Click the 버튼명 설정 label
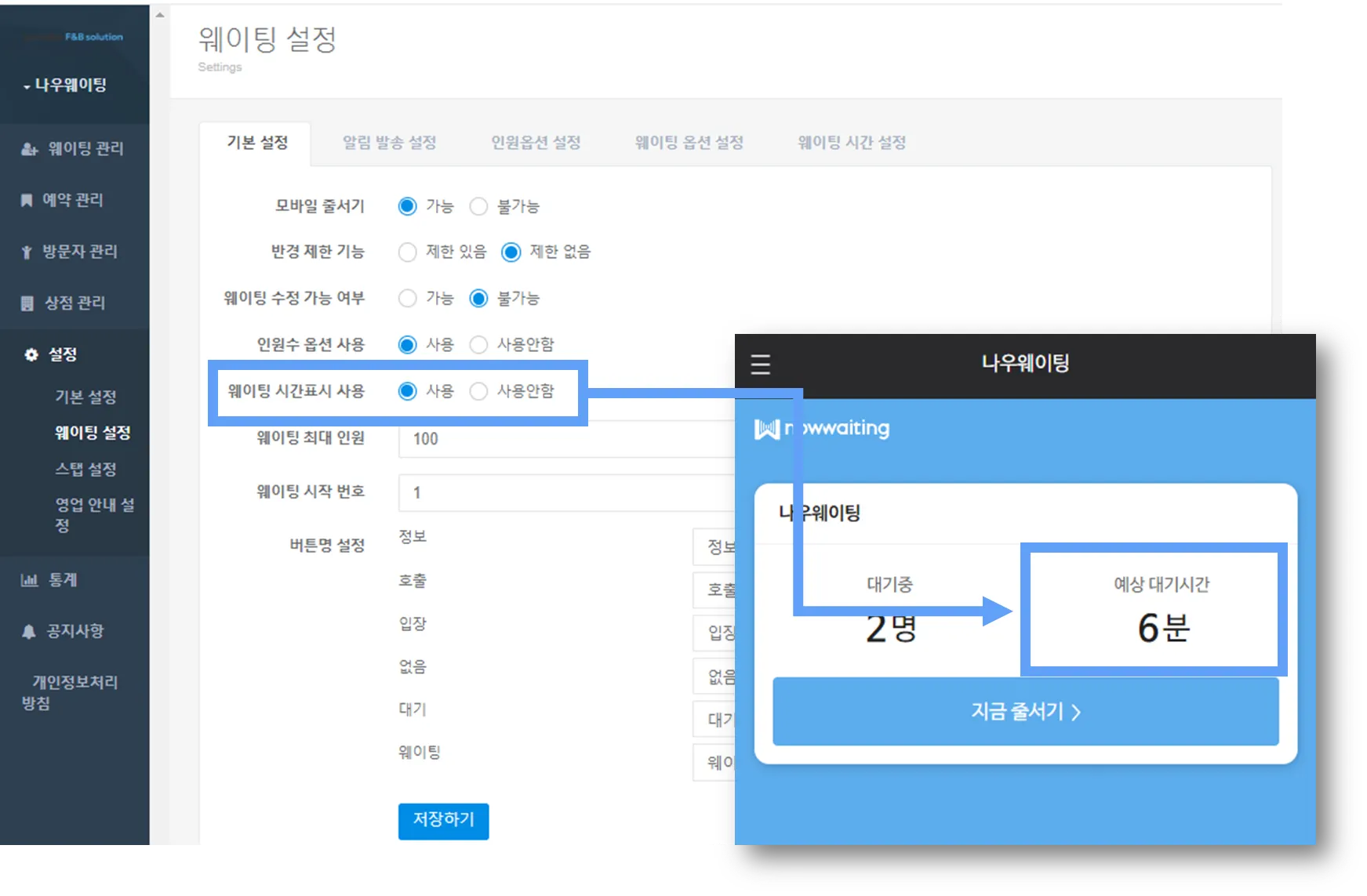Screen dimensions: 1367x896 tap(327, 546)
